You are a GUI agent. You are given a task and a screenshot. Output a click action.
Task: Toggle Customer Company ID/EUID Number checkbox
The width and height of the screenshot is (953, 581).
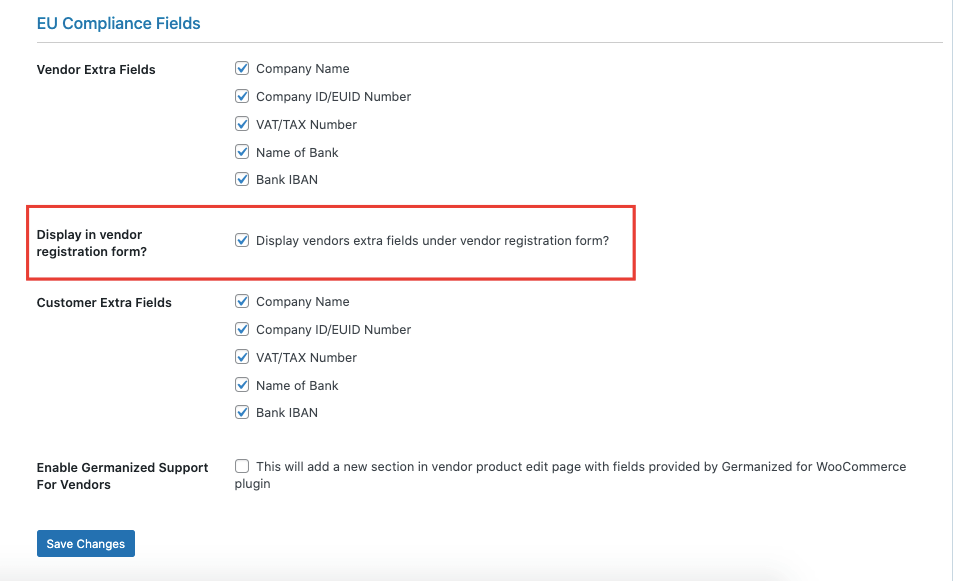coord(242,329)
